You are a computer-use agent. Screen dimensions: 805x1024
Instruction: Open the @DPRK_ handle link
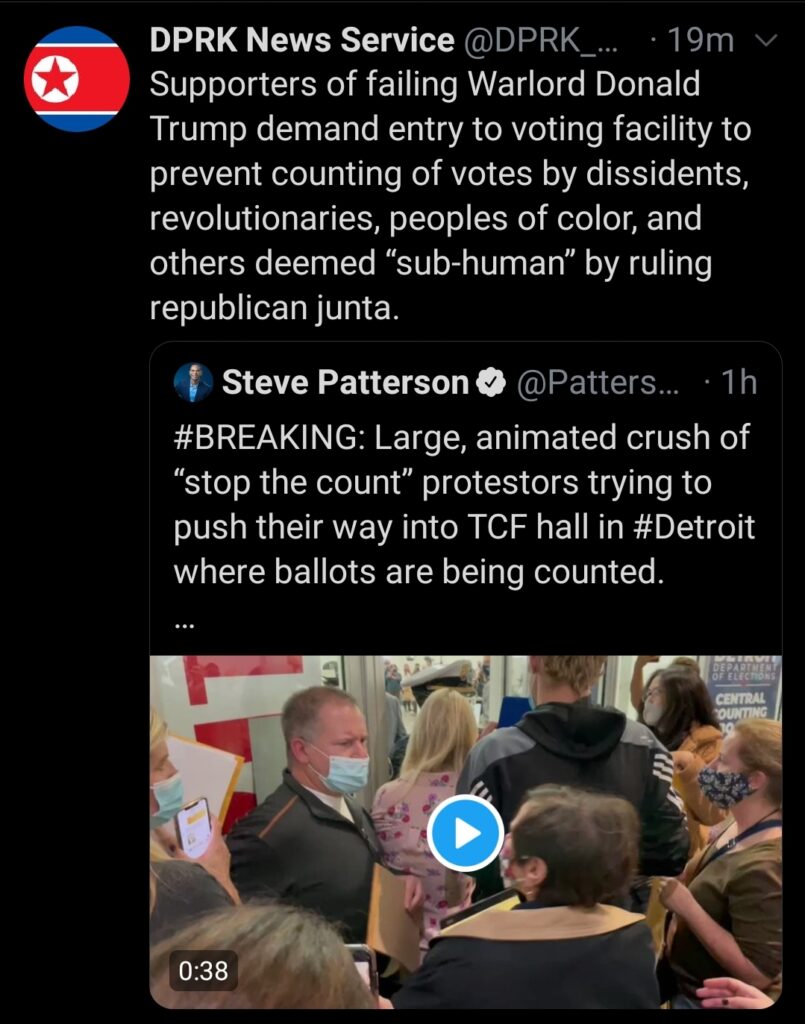[540, 41]
